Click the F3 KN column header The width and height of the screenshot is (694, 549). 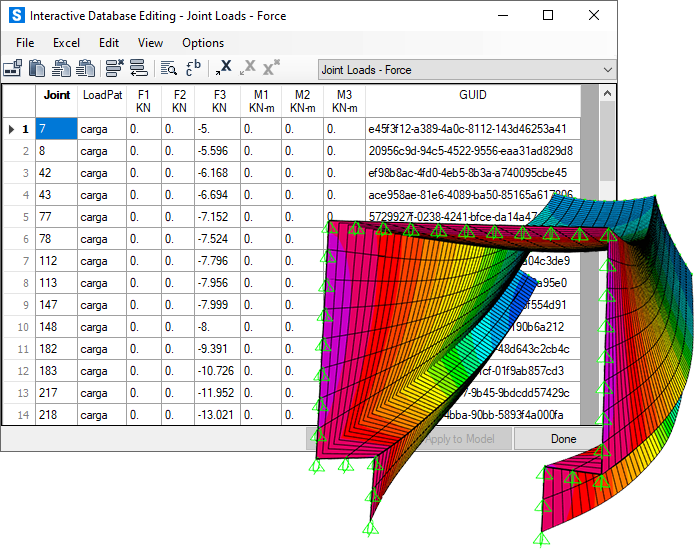(x=218, y=101)
